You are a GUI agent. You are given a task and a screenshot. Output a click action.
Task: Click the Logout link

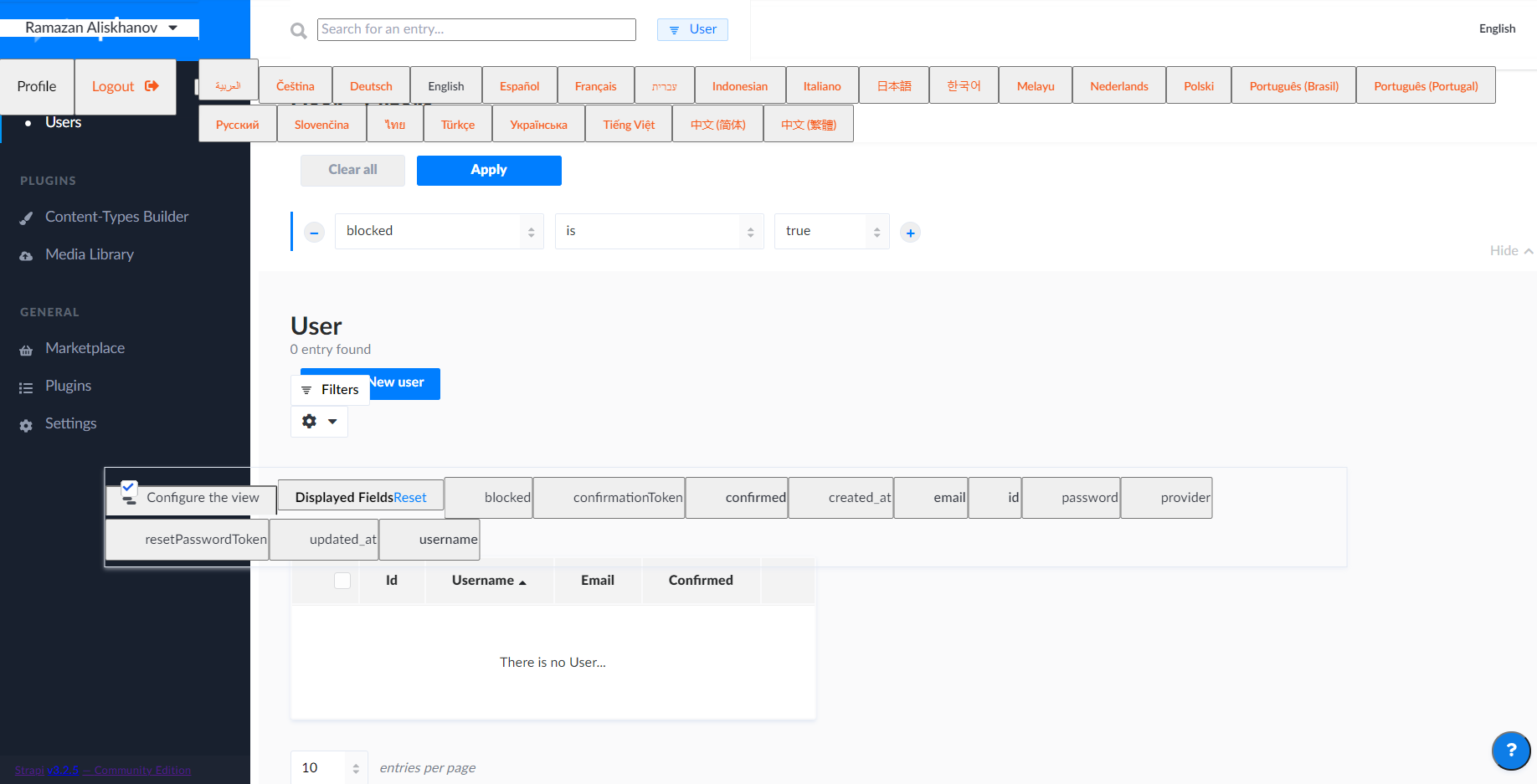pos(126,86)
